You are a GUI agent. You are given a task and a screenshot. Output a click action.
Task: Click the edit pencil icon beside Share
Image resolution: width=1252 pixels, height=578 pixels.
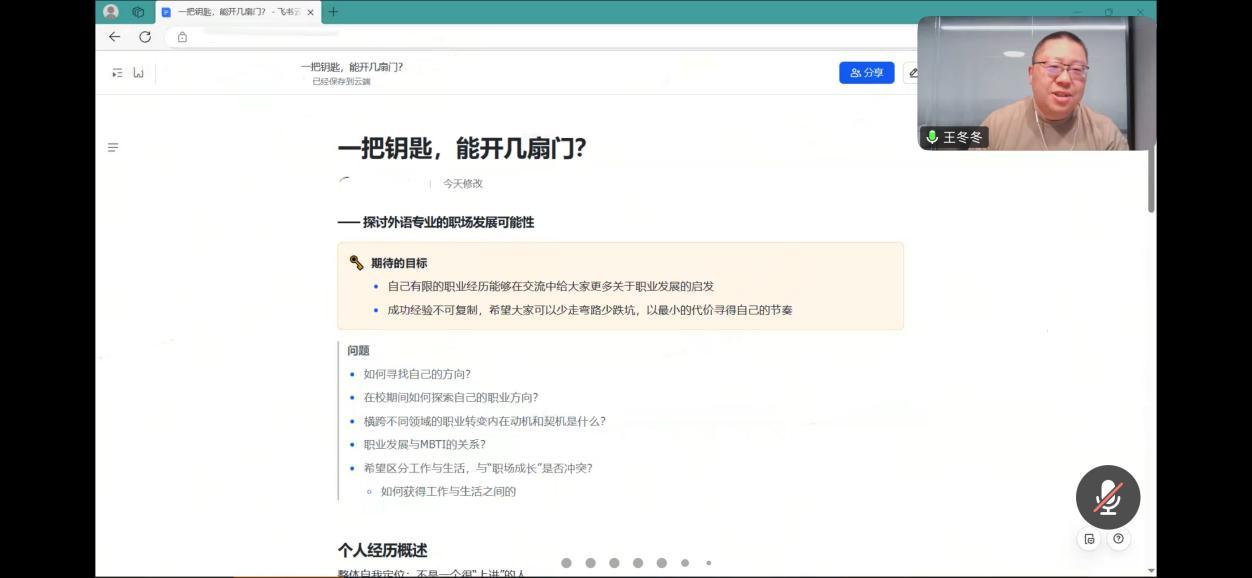pos(911,73)
